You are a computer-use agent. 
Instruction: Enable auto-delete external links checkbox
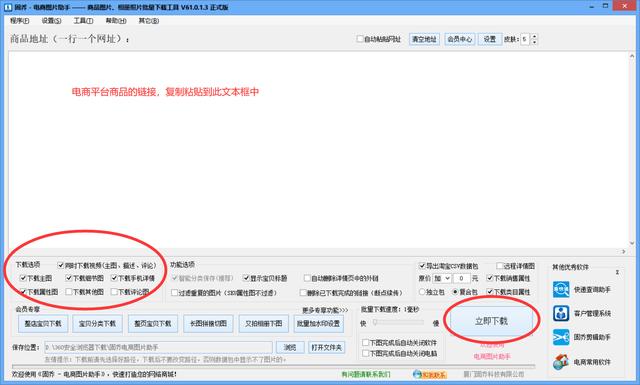point(307,278)
